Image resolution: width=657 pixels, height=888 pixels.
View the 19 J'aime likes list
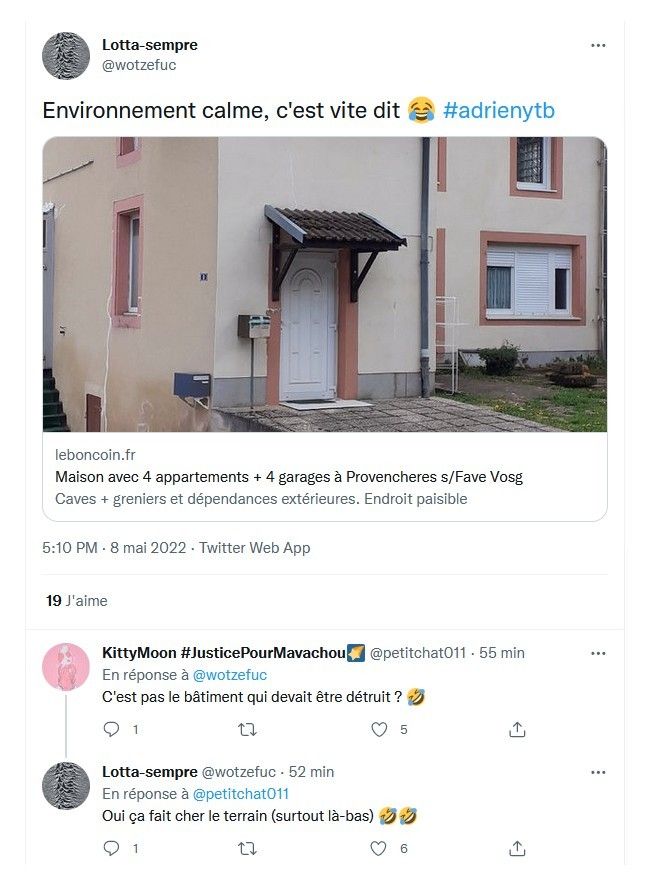click(x=76, y=601)
